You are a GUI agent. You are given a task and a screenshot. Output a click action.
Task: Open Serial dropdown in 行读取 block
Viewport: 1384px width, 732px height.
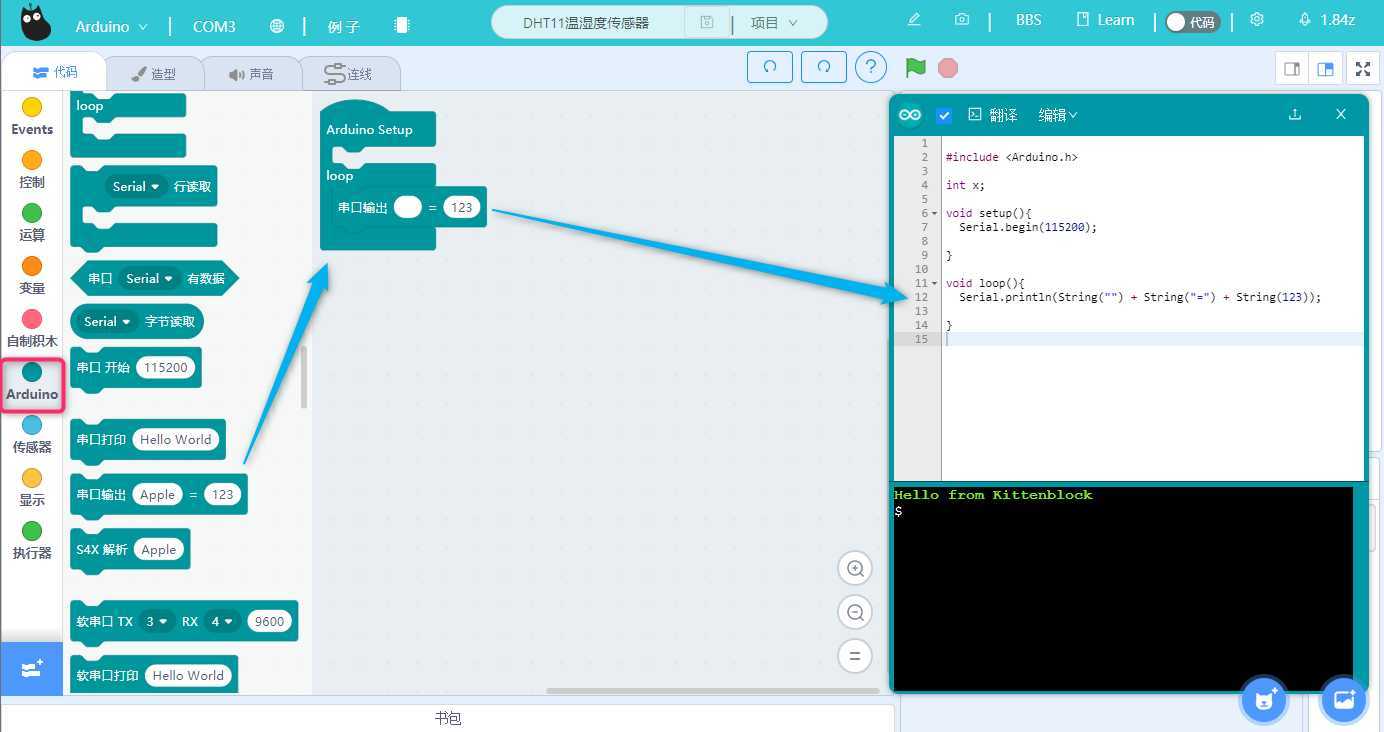point(138,186)
